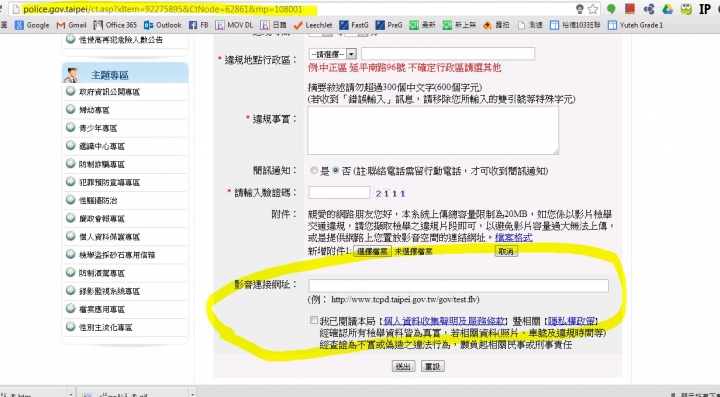Image resolution: width=720 pixels, height=397 pixels.
Task: Click the police.gov.taipei address bar URL
Action: [x=163, y=9]
